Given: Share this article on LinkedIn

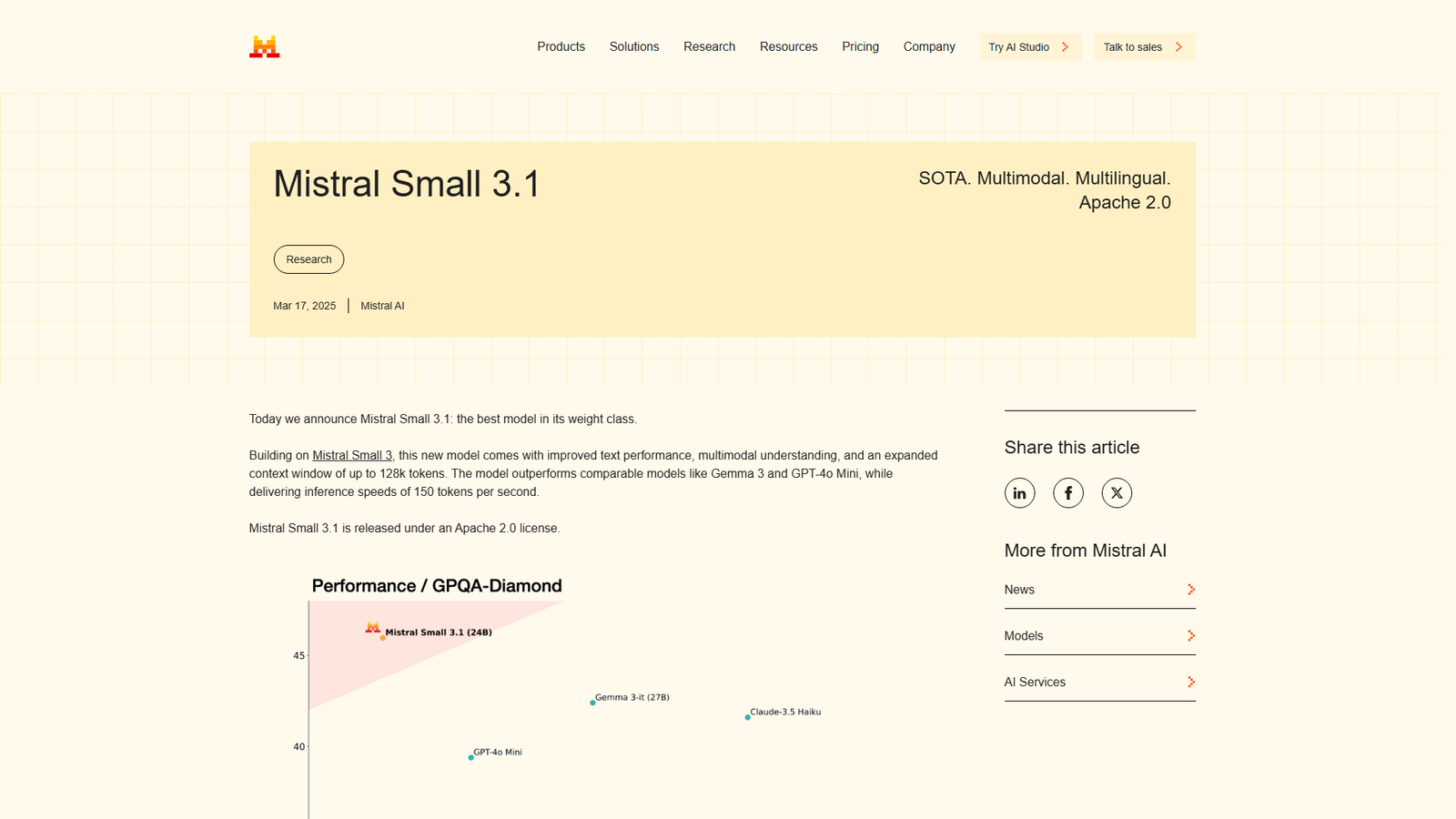Looking at the screenshot, I should click(x=1019, y=492).
